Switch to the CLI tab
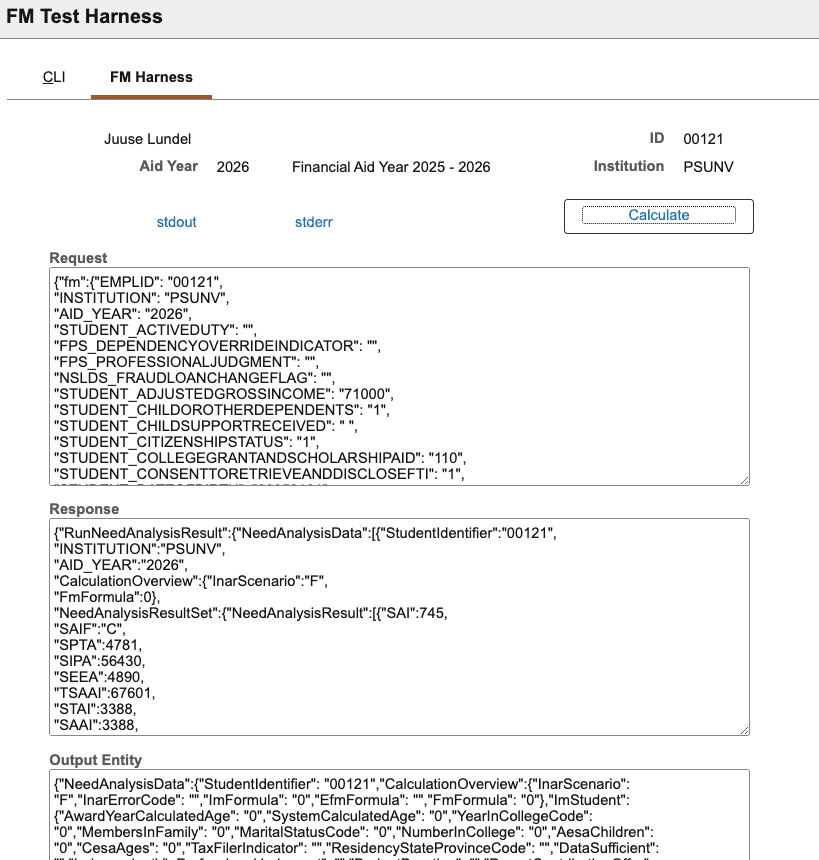 click(x=54, y=77)
